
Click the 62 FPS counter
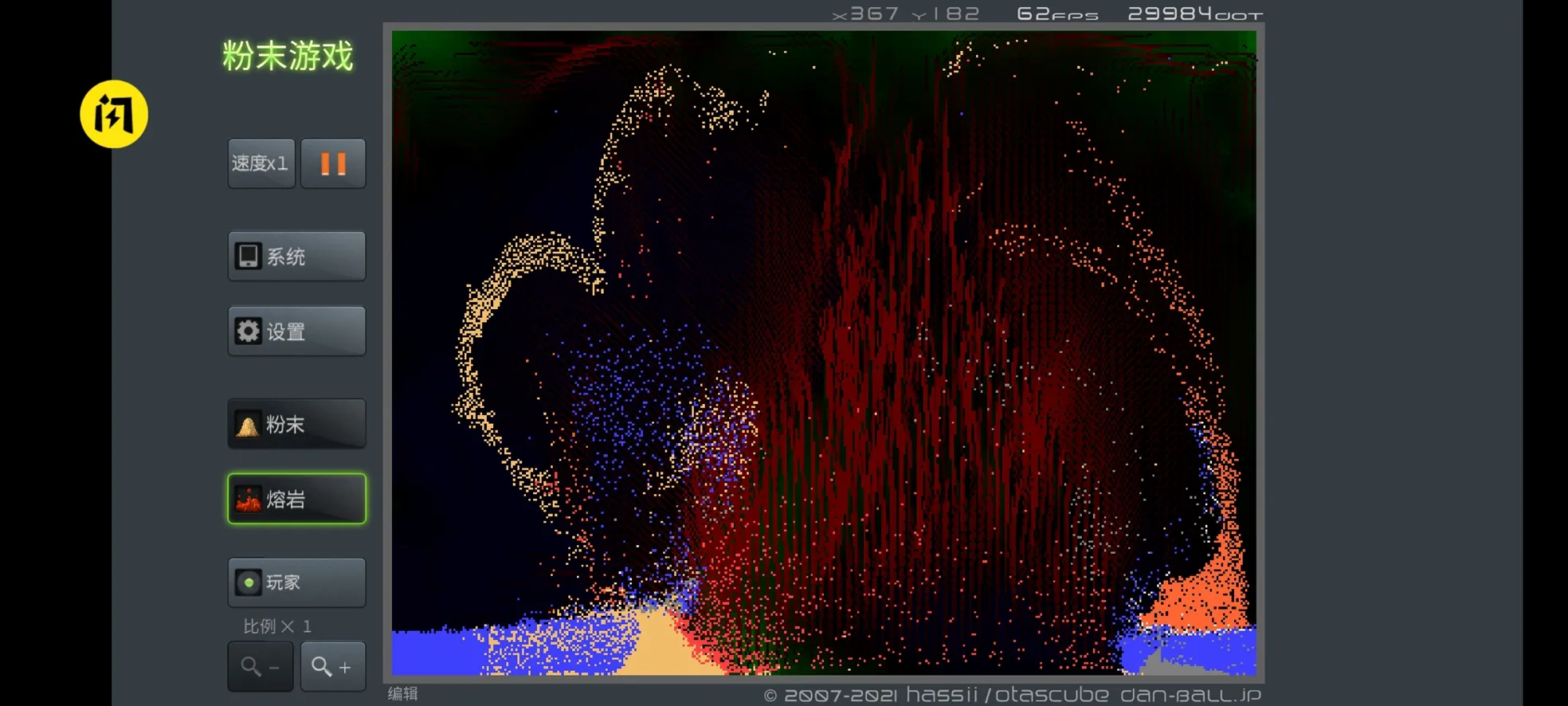click(1057, 14)
